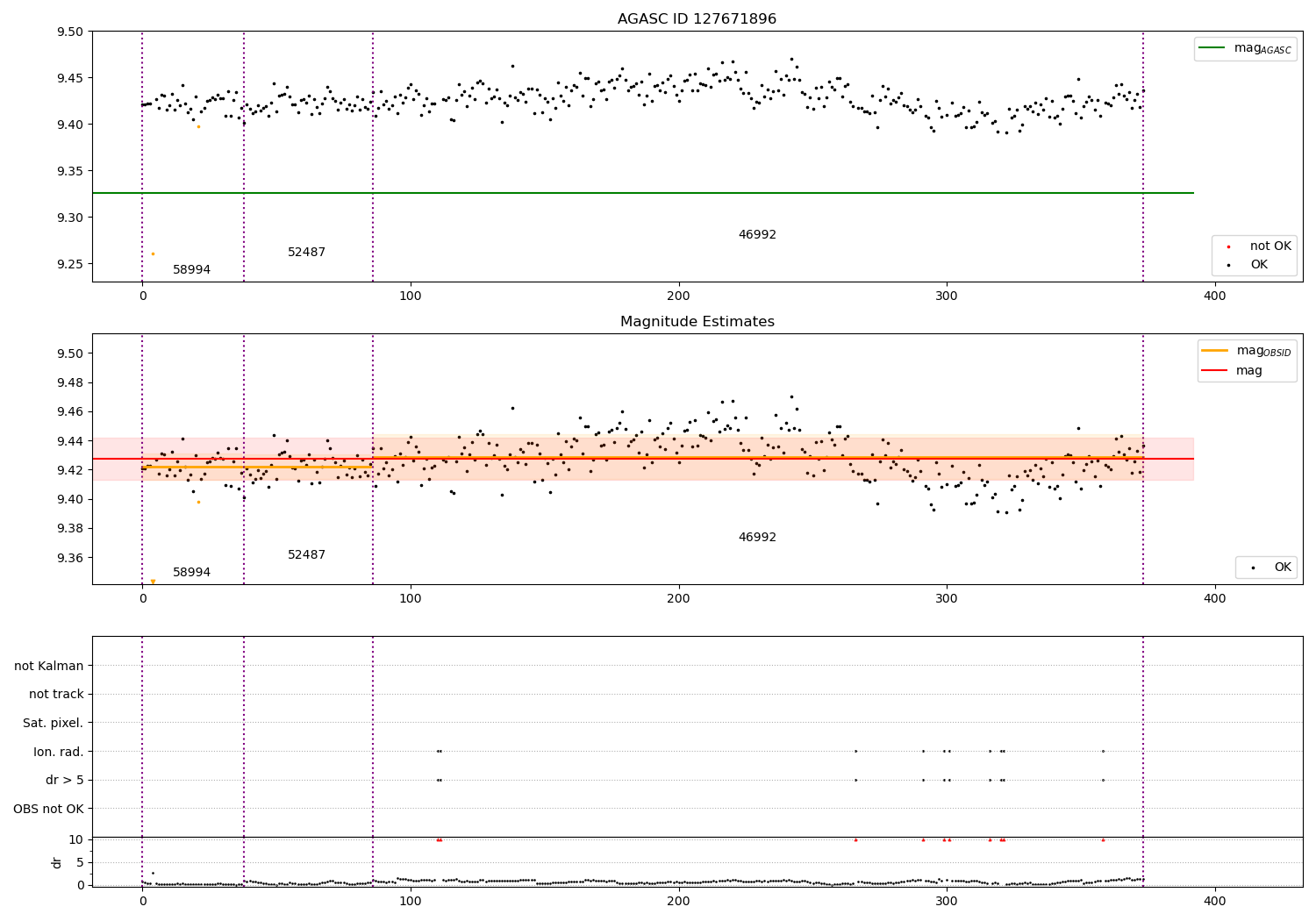Click the 9.36 tick label on the middle plot

[x=68, y=558]
